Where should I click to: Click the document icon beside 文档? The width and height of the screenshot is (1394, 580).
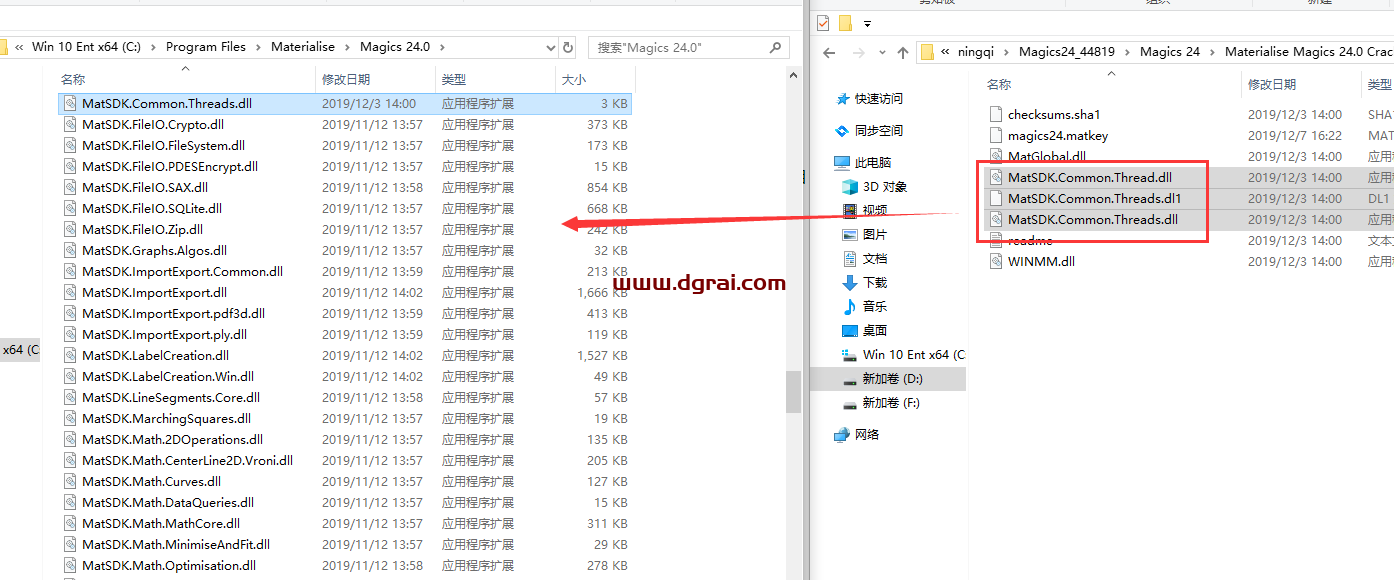[x=850, y=259]
